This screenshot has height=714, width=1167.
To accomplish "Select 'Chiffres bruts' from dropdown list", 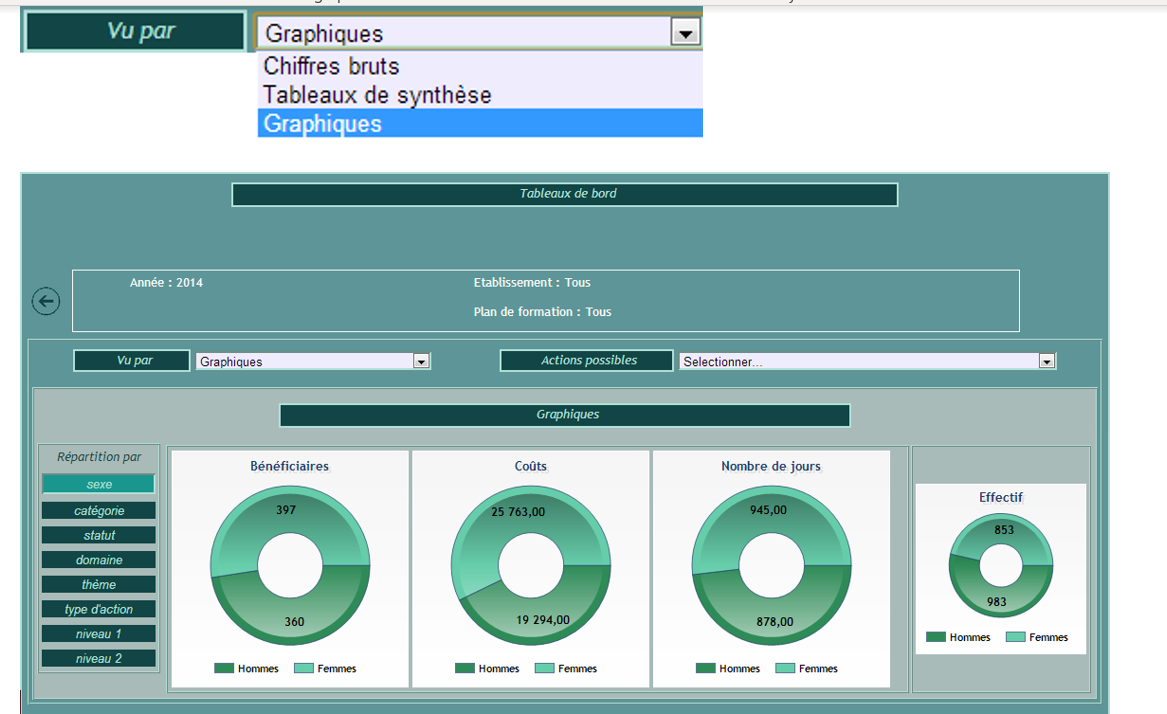I will 331,67.
